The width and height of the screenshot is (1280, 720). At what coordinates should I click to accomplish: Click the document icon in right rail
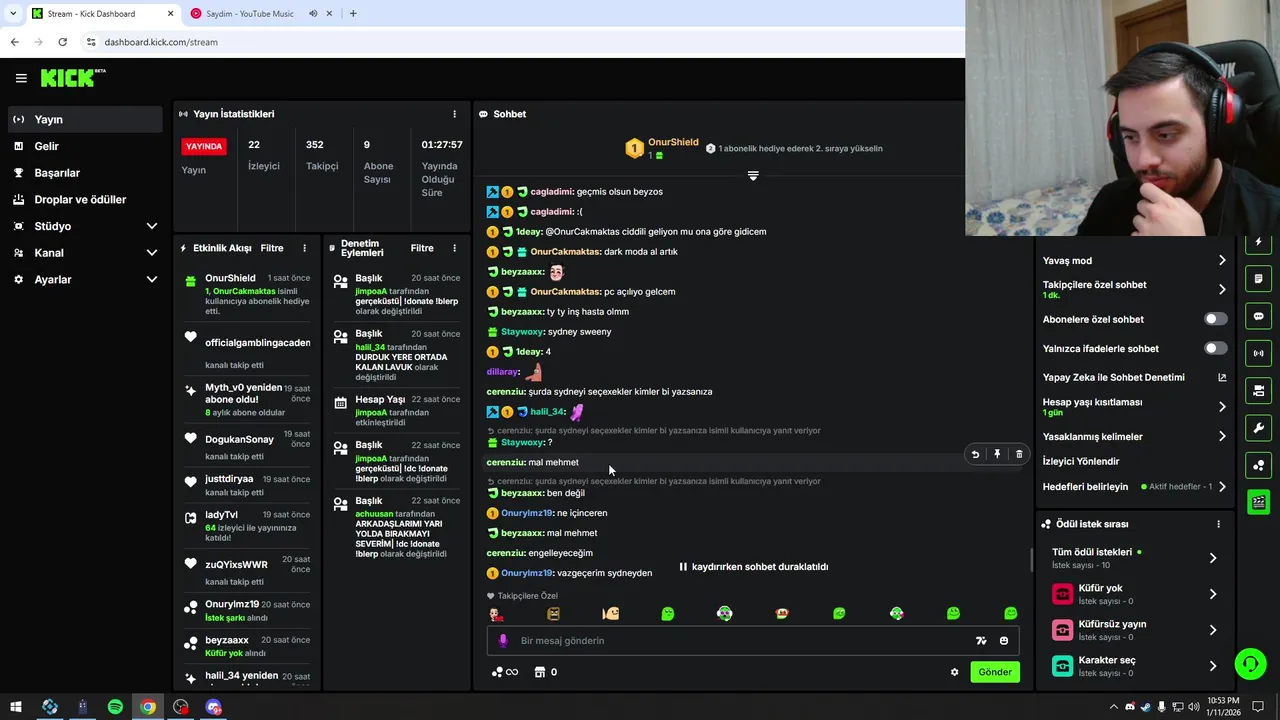[x=1259, y=278]
